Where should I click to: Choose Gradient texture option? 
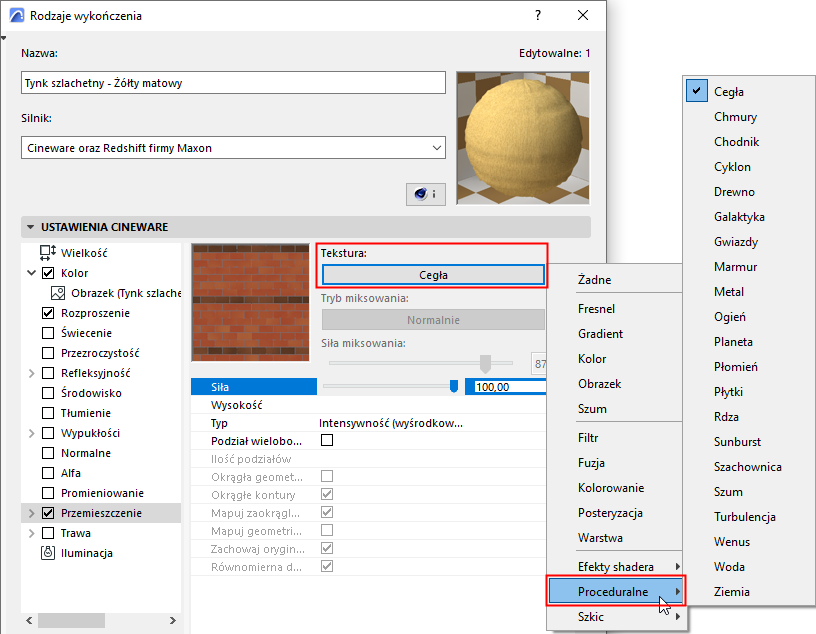600,334
